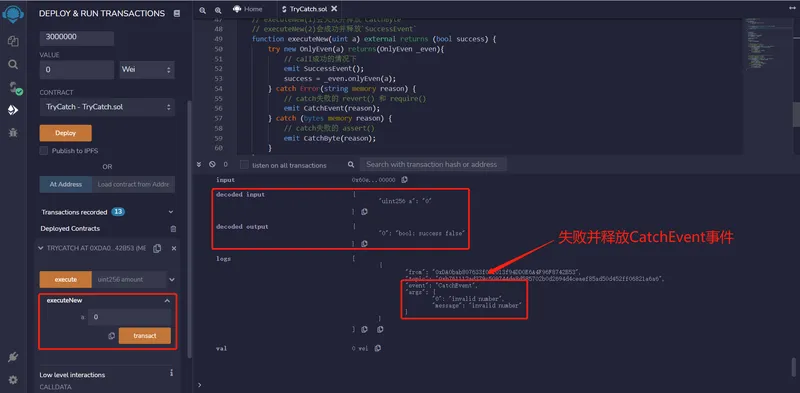The height and width of the screenshot is (393, 800).
Task: Click Search with transaction hash or address field
Action: click(x=433, y=164)
